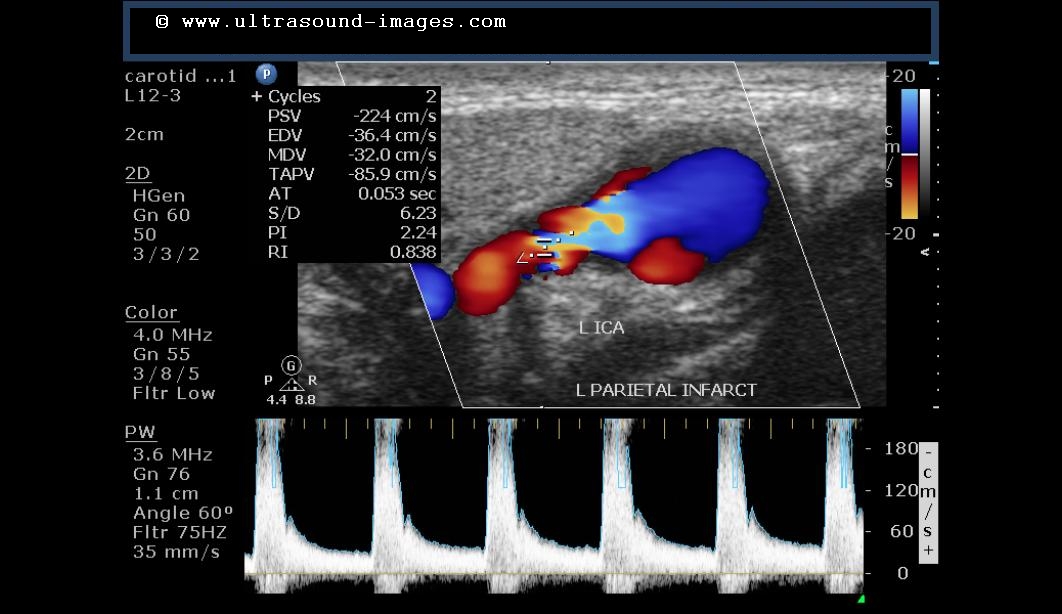This screenshot has width=1062, height=614.
Task: Toggle the PW Doppler mode header
Action: (x=139, y=432)
